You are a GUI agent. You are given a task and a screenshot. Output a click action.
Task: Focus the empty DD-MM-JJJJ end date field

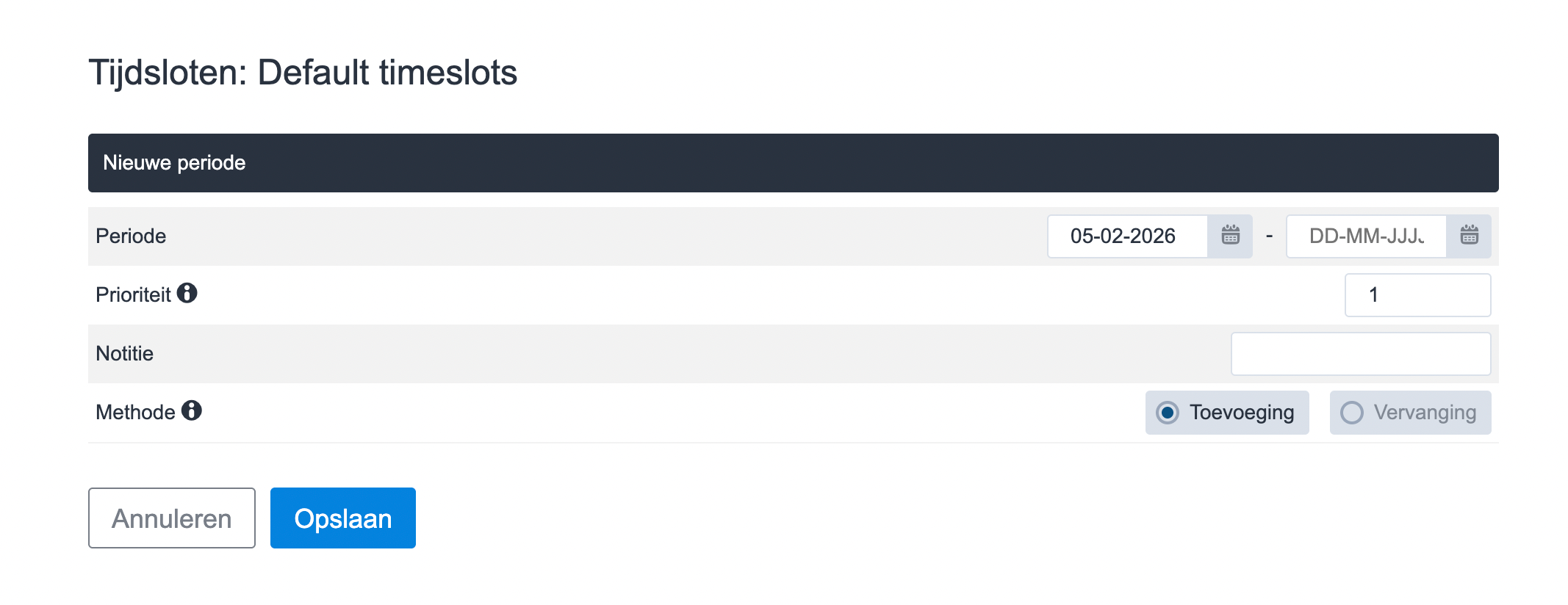point(1366,236)
